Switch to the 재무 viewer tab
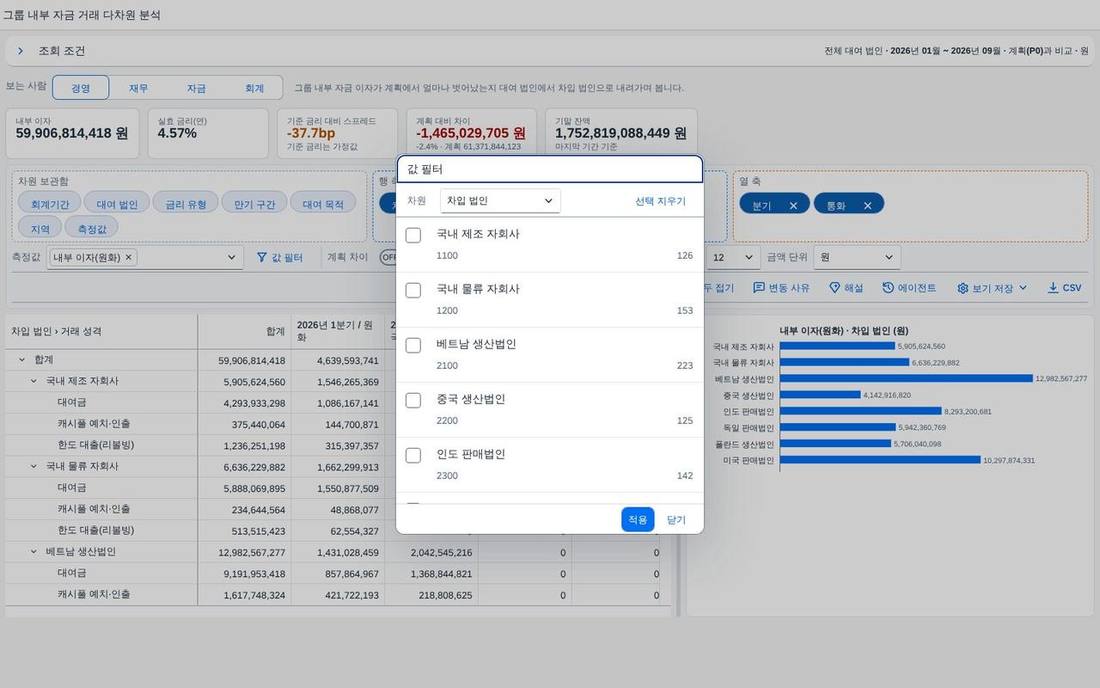 pos(138,88)
